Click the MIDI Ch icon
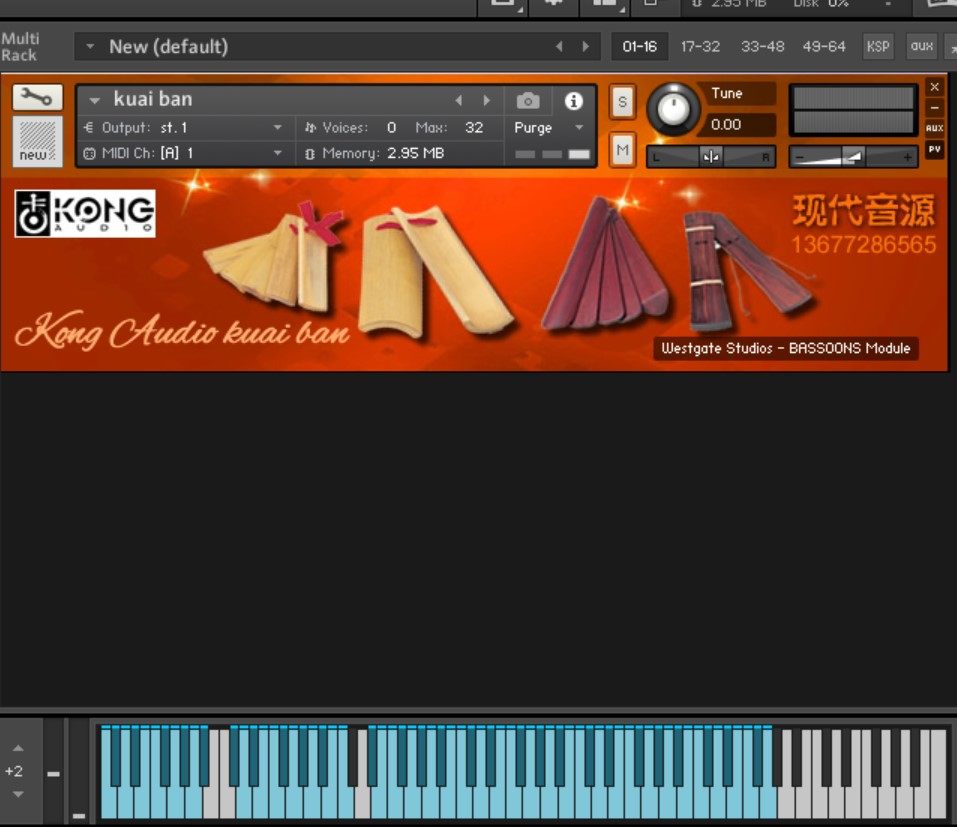 coord(89,154)
